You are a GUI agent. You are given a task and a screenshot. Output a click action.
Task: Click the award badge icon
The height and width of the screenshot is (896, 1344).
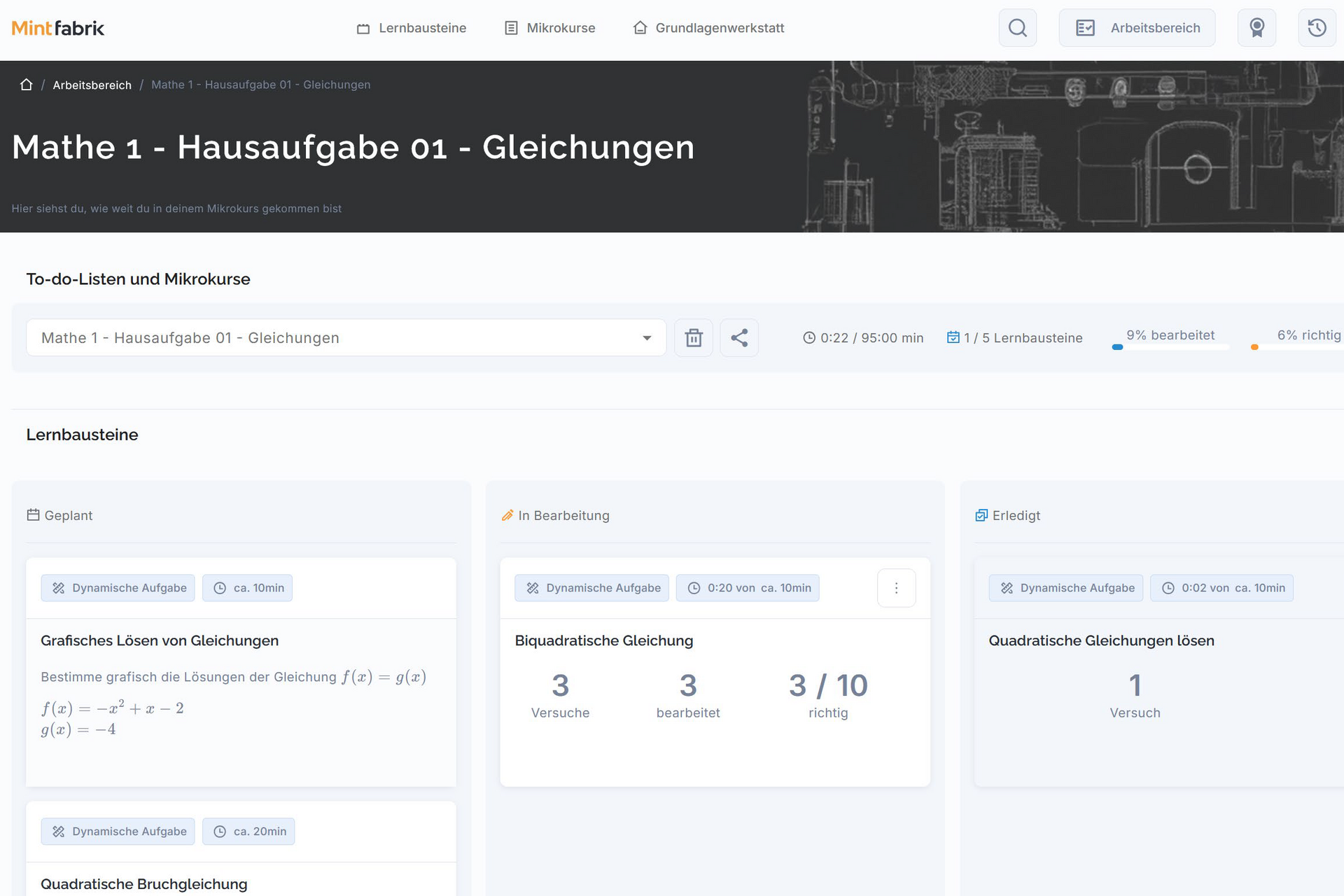point(1256,28)
